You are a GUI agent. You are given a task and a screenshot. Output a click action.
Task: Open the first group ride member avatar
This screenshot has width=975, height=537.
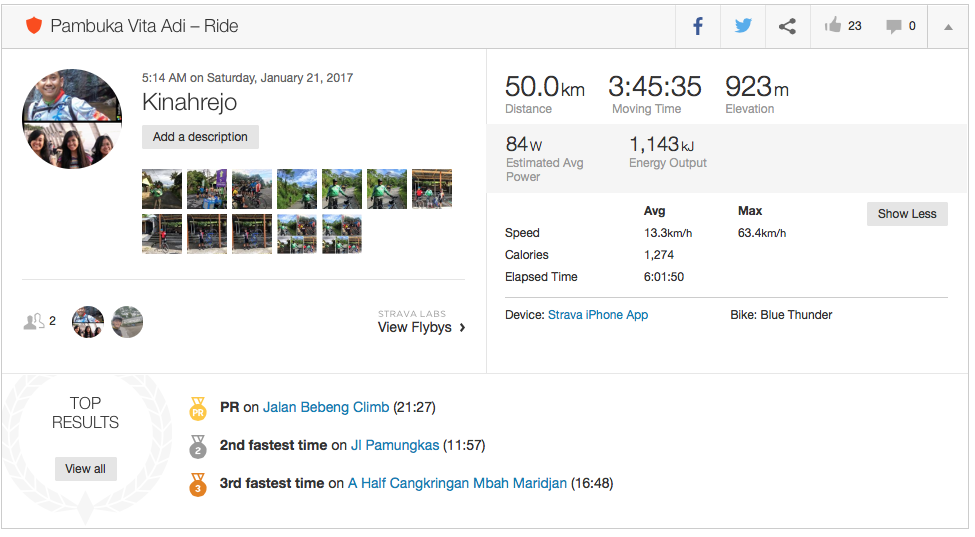(88, 322)
